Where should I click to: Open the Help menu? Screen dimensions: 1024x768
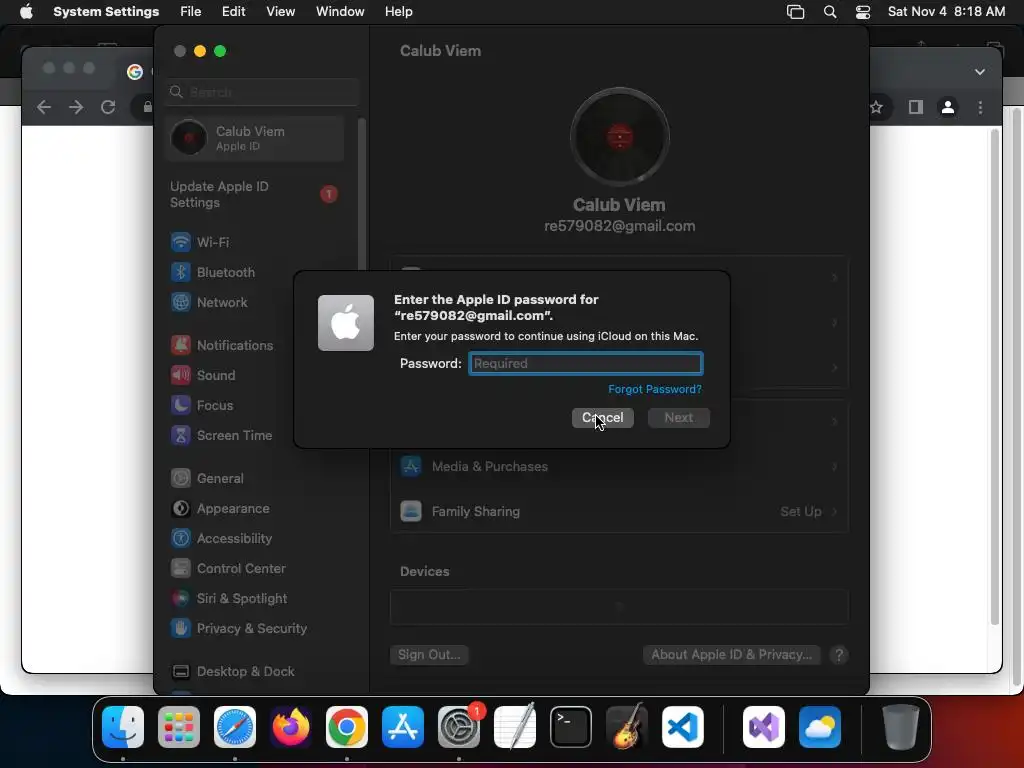click(398, 12)
